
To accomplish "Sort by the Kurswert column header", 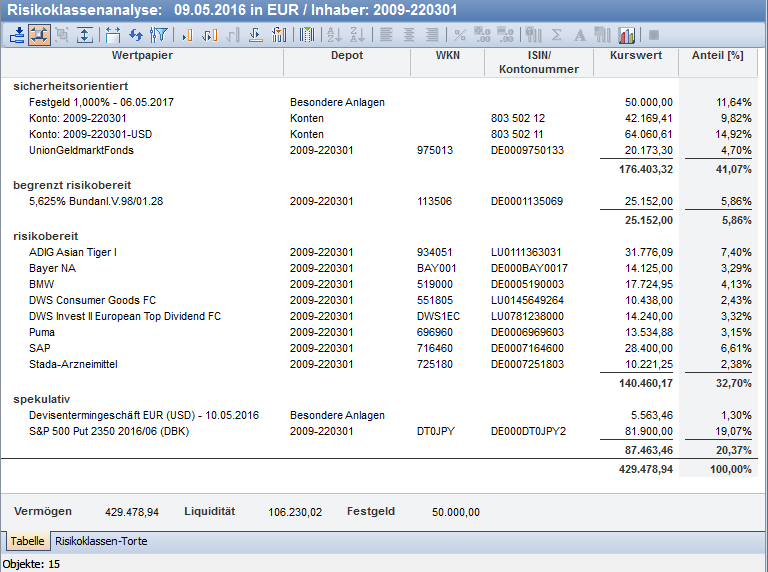I will click(x=635, y=56).
